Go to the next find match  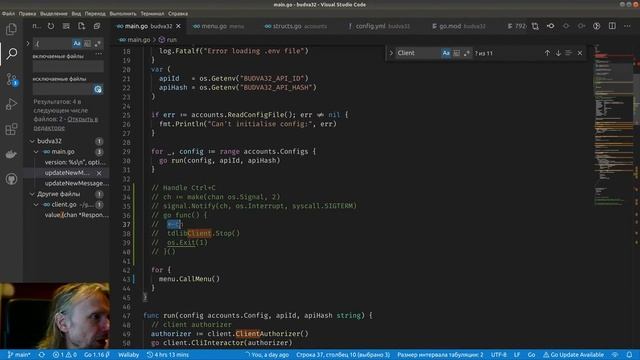pos(558,53)
